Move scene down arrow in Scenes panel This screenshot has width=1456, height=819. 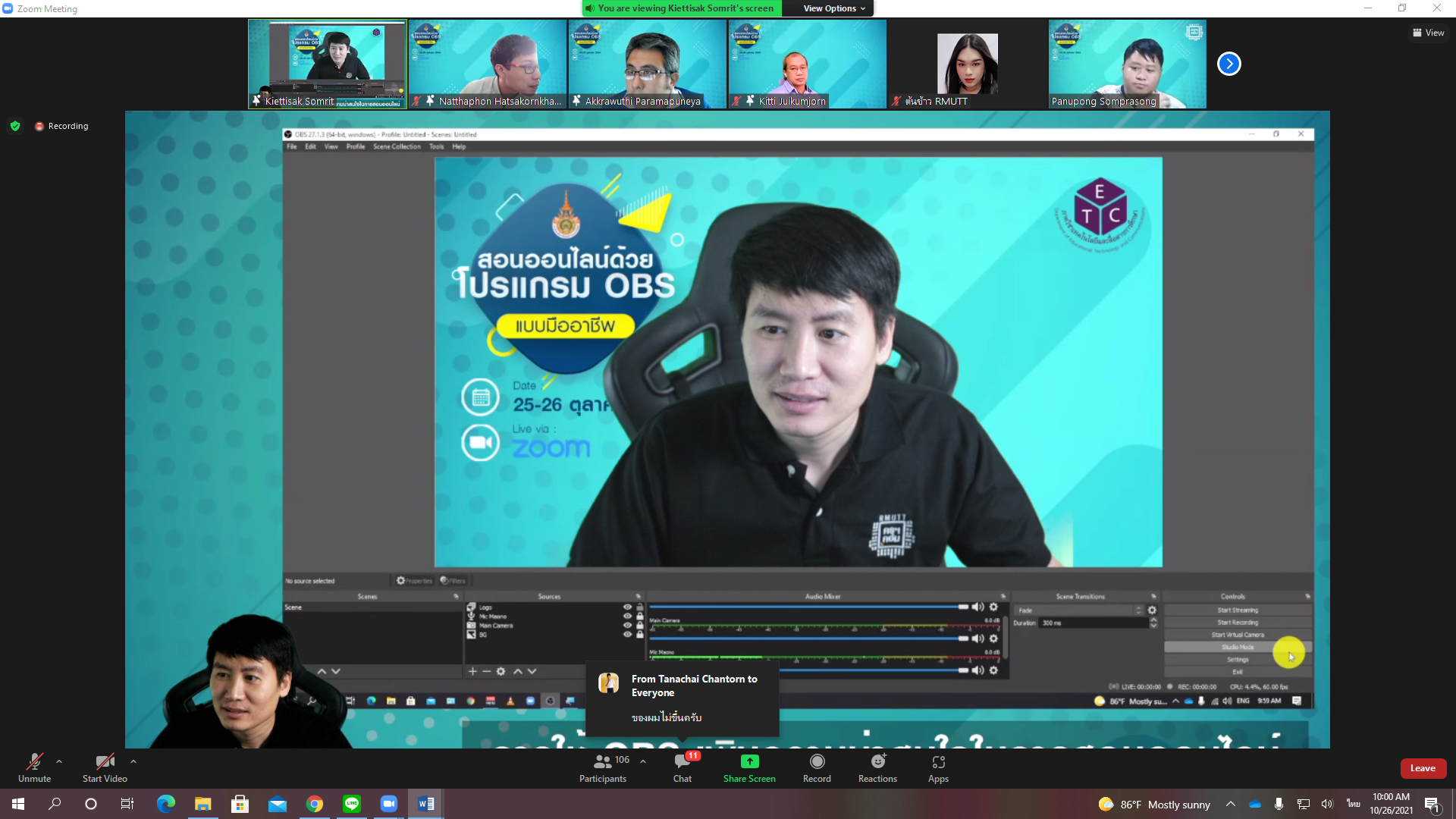[336, 671]
